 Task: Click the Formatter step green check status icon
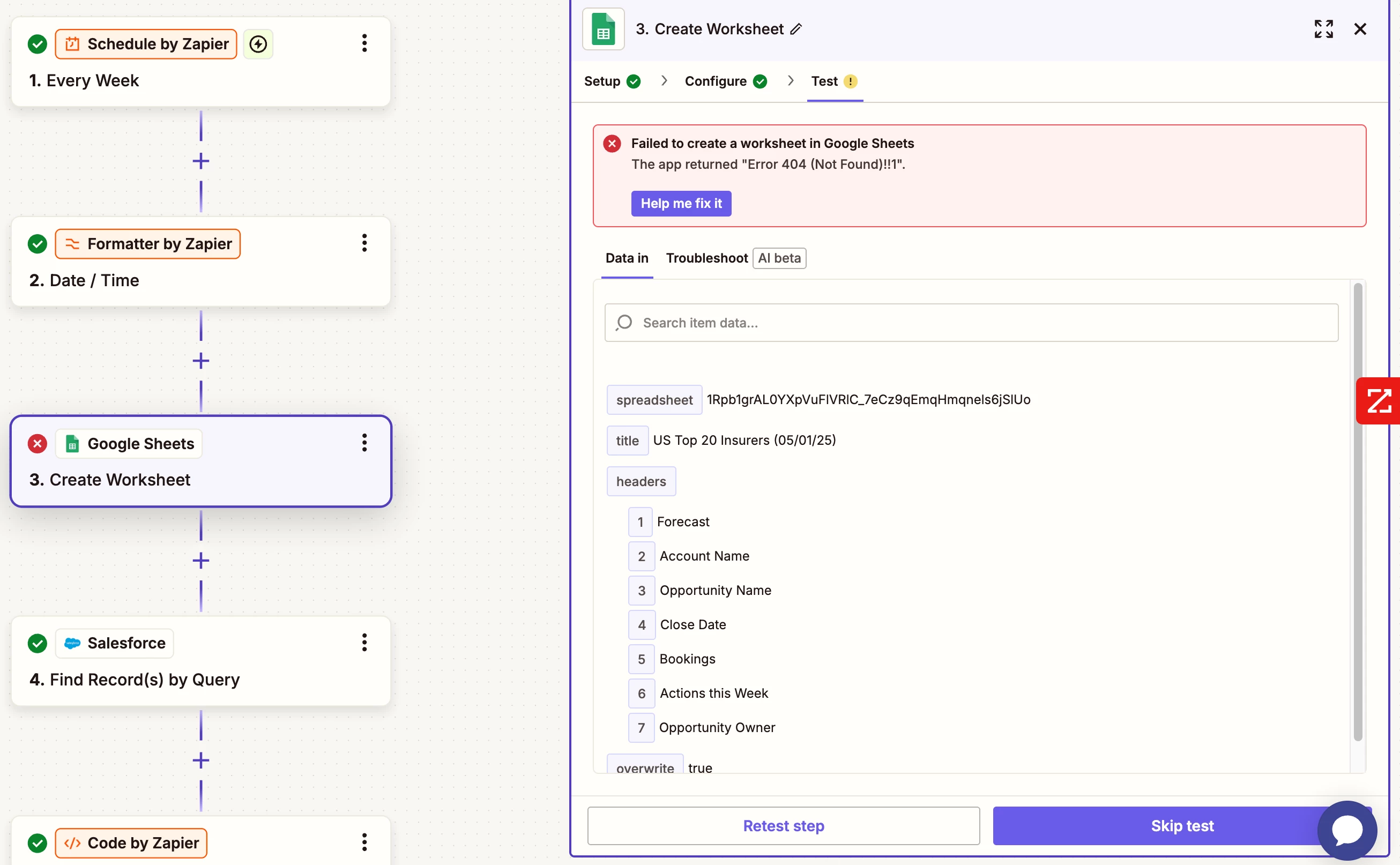click(37, 244)
